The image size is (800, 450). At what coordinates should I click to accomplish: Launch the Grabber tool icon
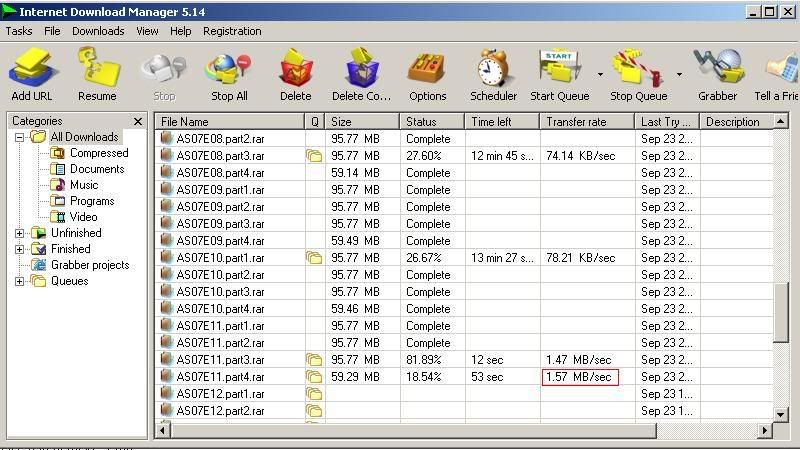point(716,71)
